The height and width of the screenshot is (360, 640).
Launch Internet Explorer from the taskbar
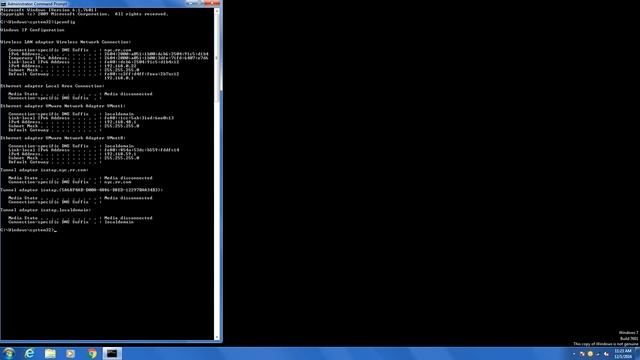click(x=29, y=353)
